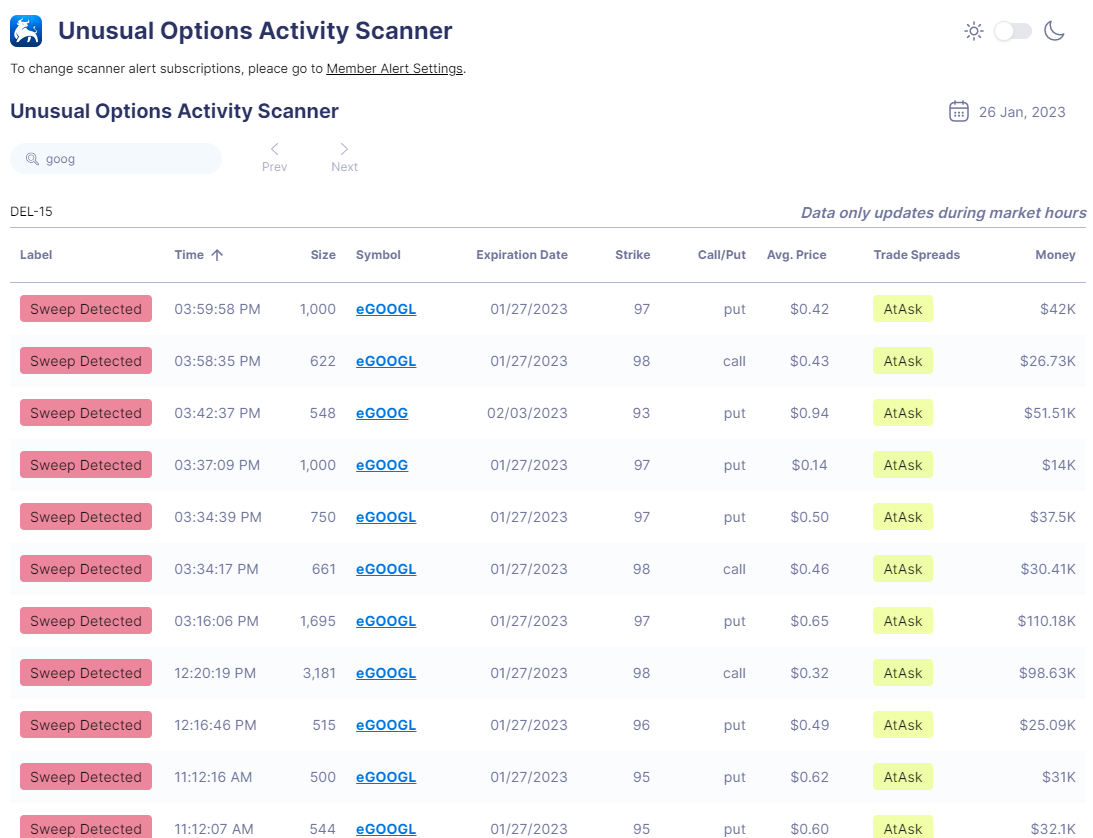Viewport: 1093px width, 838px height.
Task: Click AtAsk badge in 11:12:16 AM row
Action: [x=903, y=777]
